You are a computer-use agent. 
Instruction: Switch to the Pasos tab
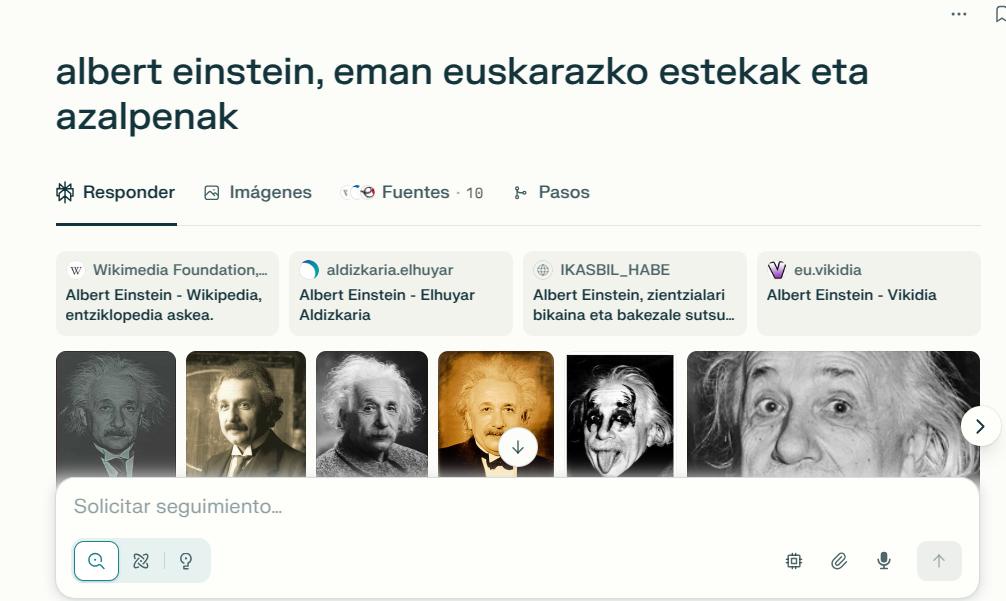pyautogui.click(x=552, y=192)
